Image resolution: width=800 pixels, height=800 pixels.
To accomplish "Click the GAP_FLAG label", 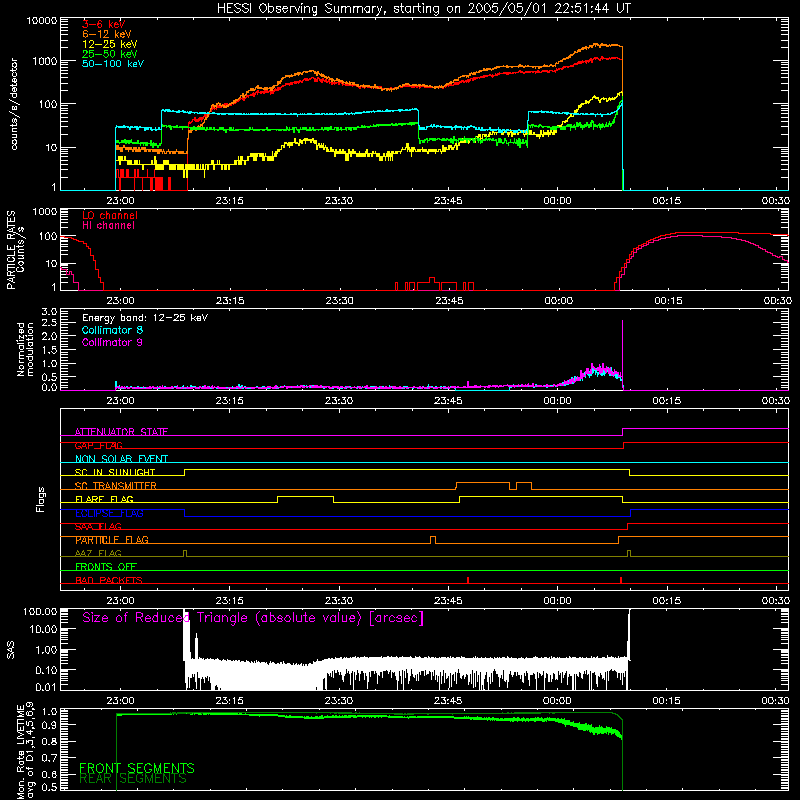I will pos(99,445).
